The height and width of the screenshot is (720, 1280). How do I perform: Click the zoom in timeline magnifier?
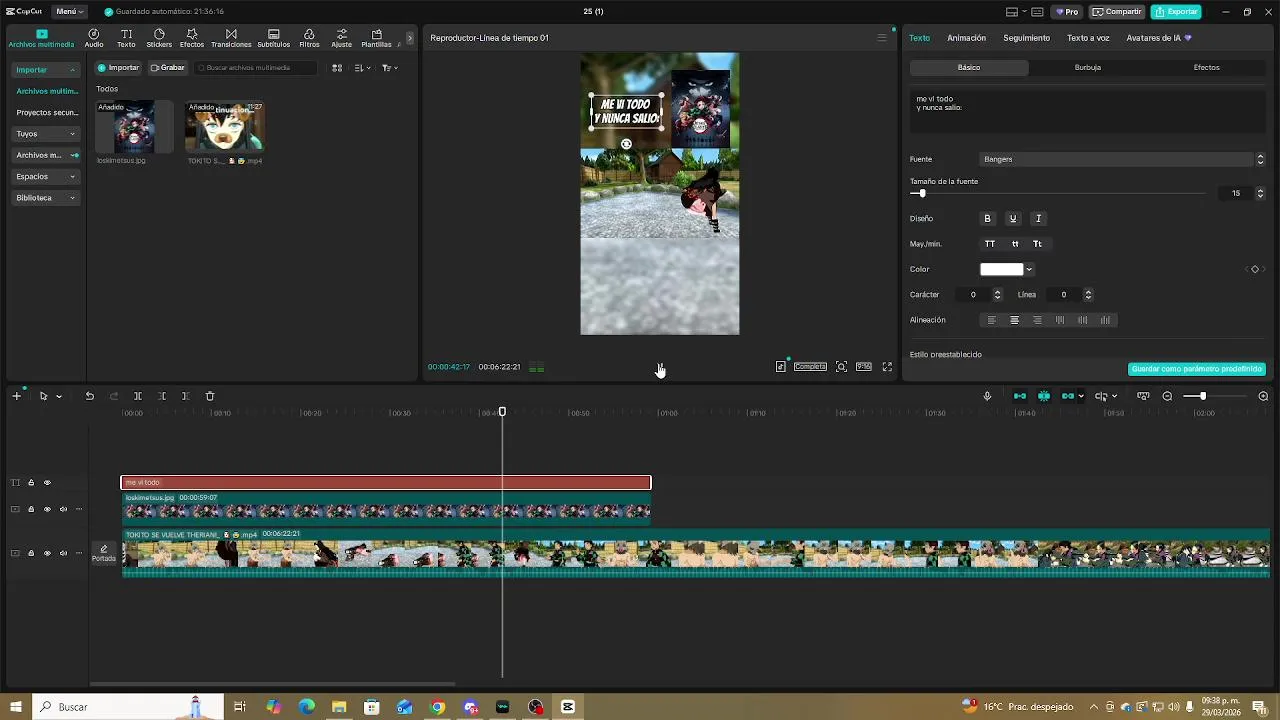(x=1263, y=396)
